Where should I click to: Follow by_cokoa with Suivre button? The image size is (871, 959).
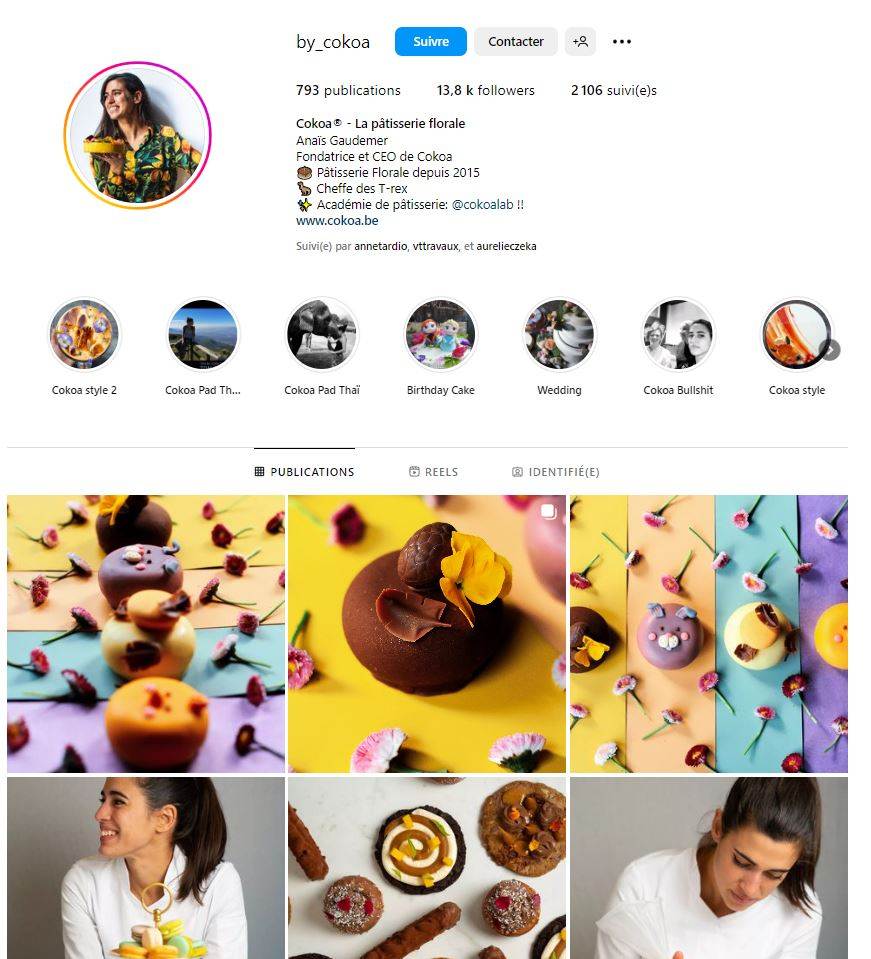[431, 42]
